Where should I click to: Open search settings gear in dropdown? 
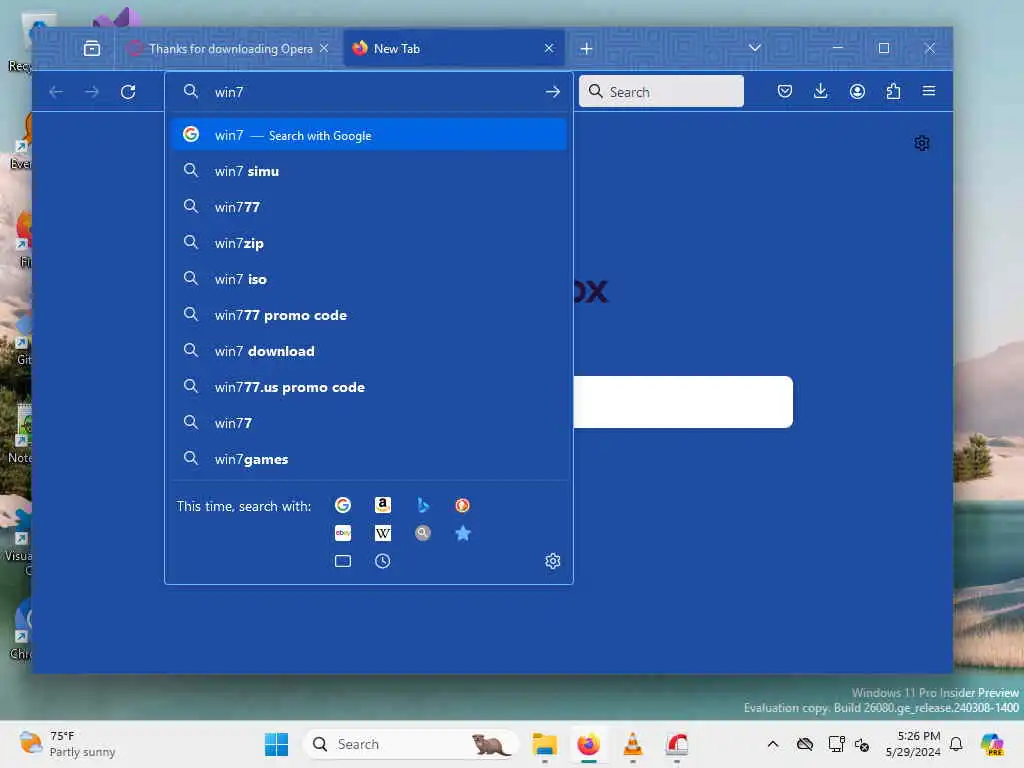click(x=552, y=561)
